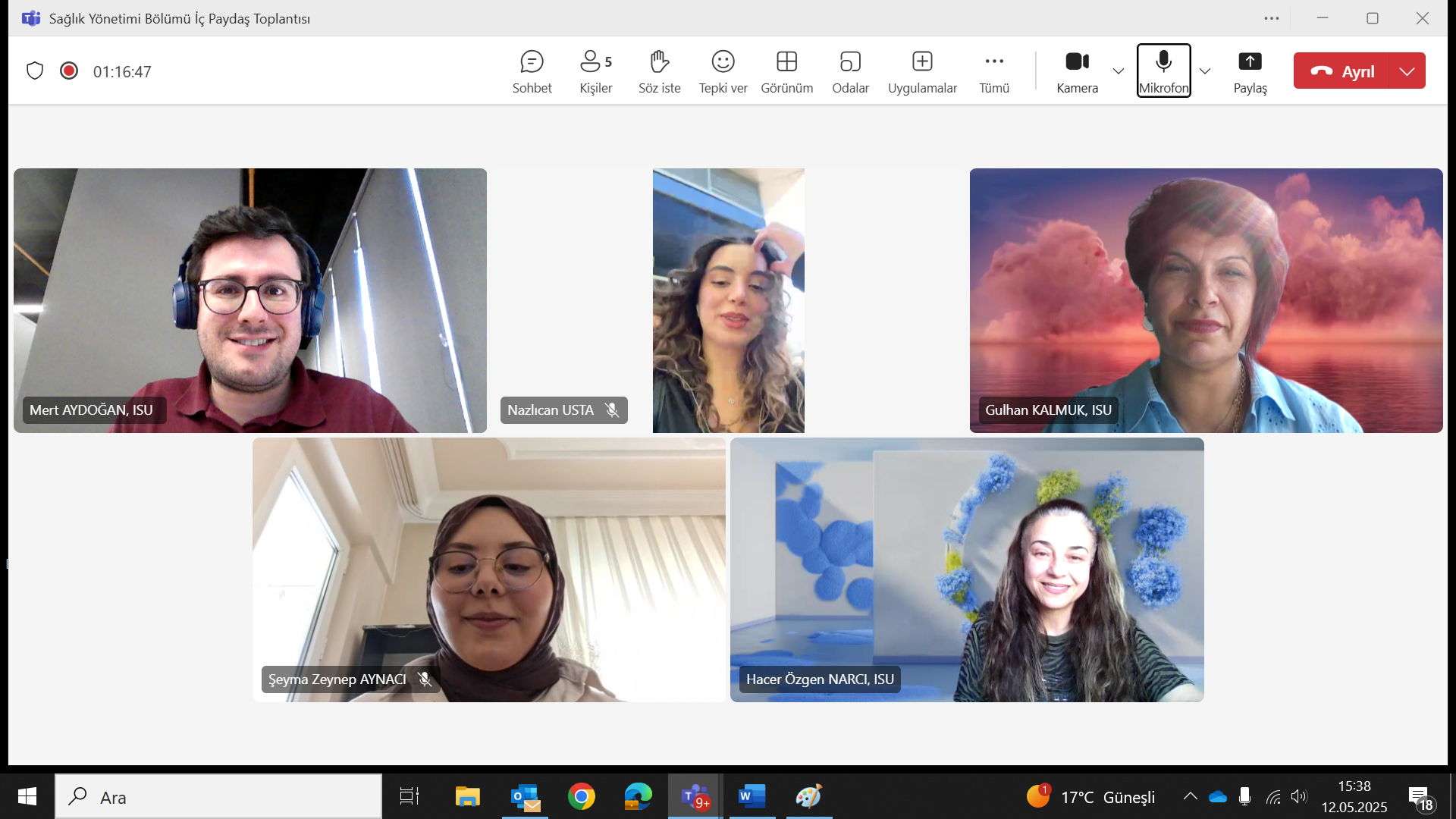Mute the Mikrofon
Screen dimensions: 1456x819
1163,71
